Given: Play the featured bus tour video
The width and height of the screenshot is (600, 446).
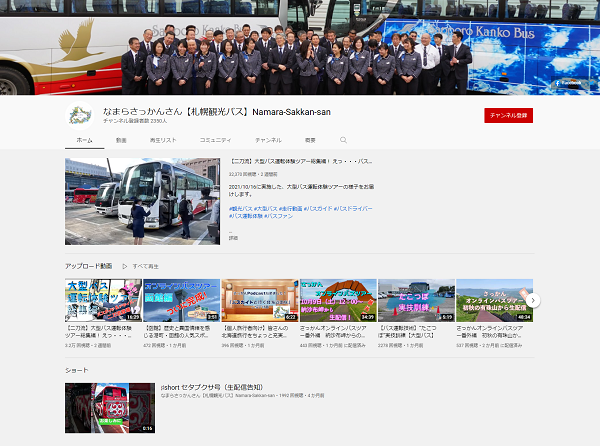Looking at the screenshot, I should [x=142, y=200].
